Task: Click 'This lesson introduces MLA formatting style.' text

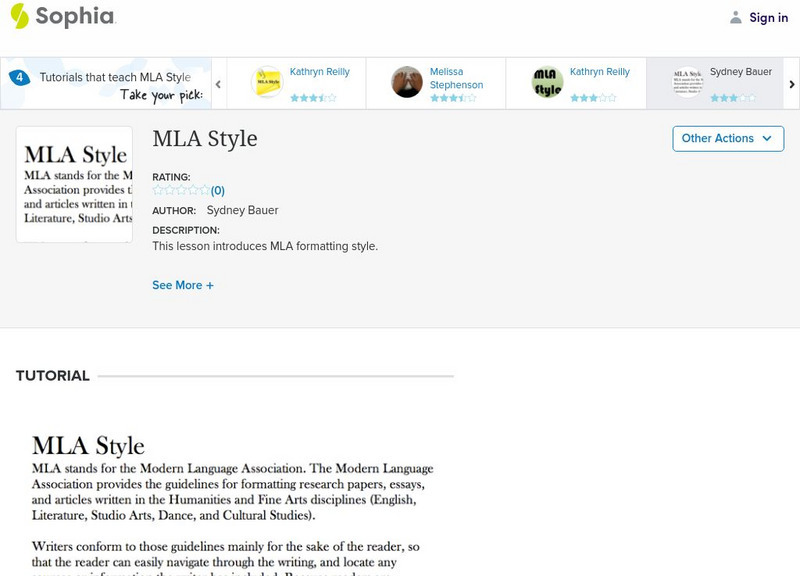Action: pos(265,246)
